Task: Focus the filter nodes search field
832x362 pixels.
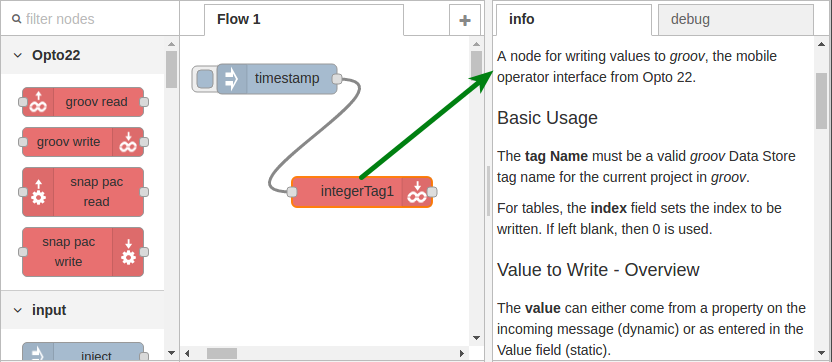Action: click(x=90, y=19)
